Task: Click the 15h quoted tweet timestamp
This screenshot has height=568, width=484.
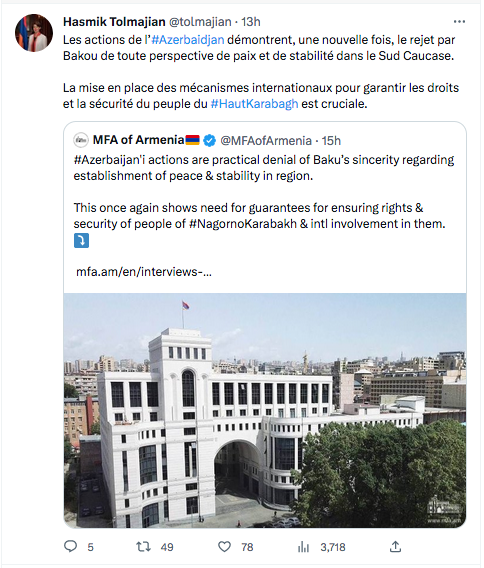Action: tap(331, 140)
